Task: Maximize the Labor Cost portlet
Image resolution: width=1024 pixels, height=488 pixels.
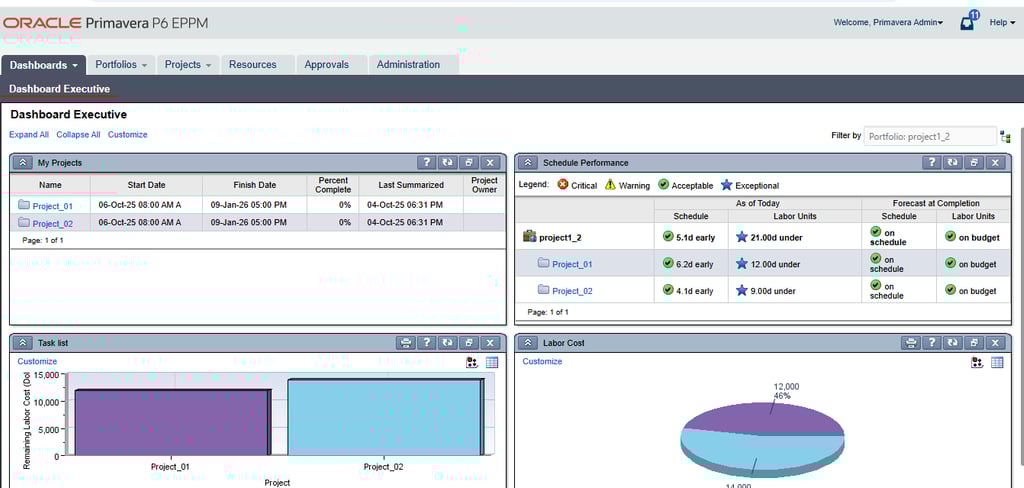Action: click(x=974, y=342)
